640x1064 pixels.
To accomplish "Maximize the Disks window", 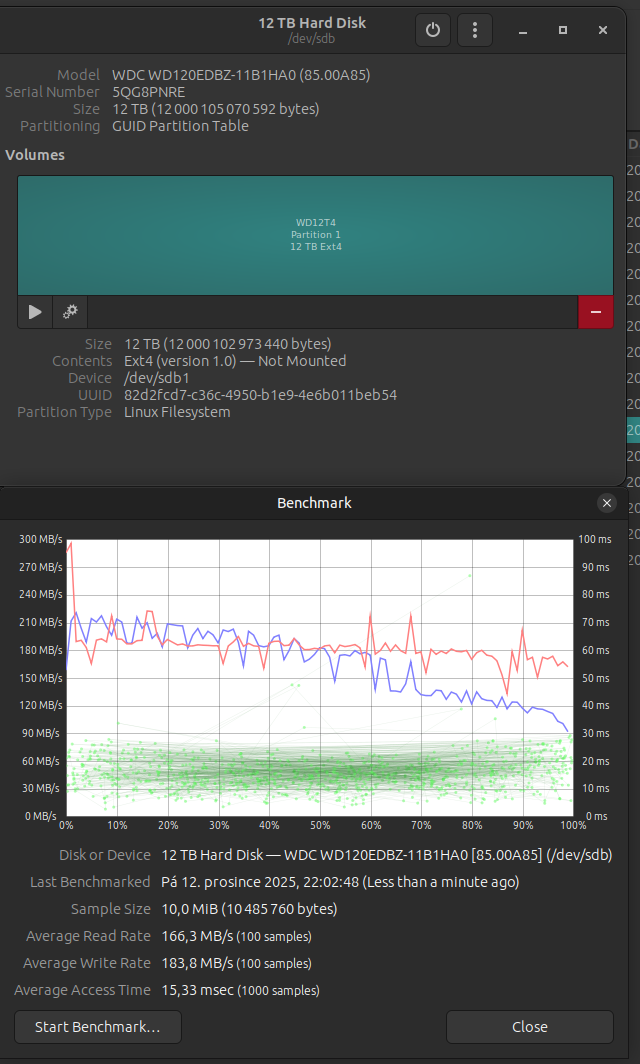I will point(563,31).
